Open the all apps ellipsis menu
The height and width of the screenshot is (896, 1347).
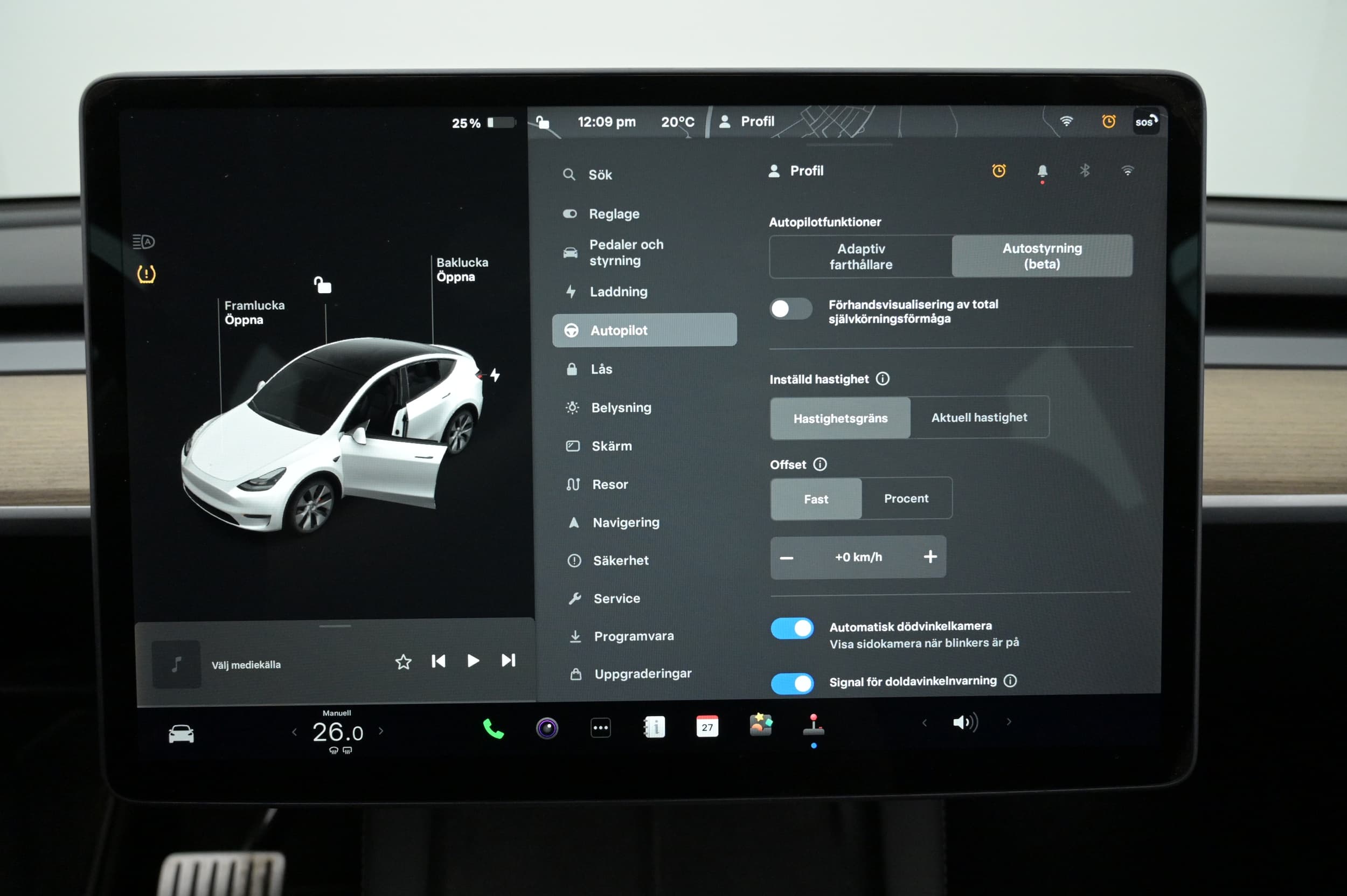600,728
